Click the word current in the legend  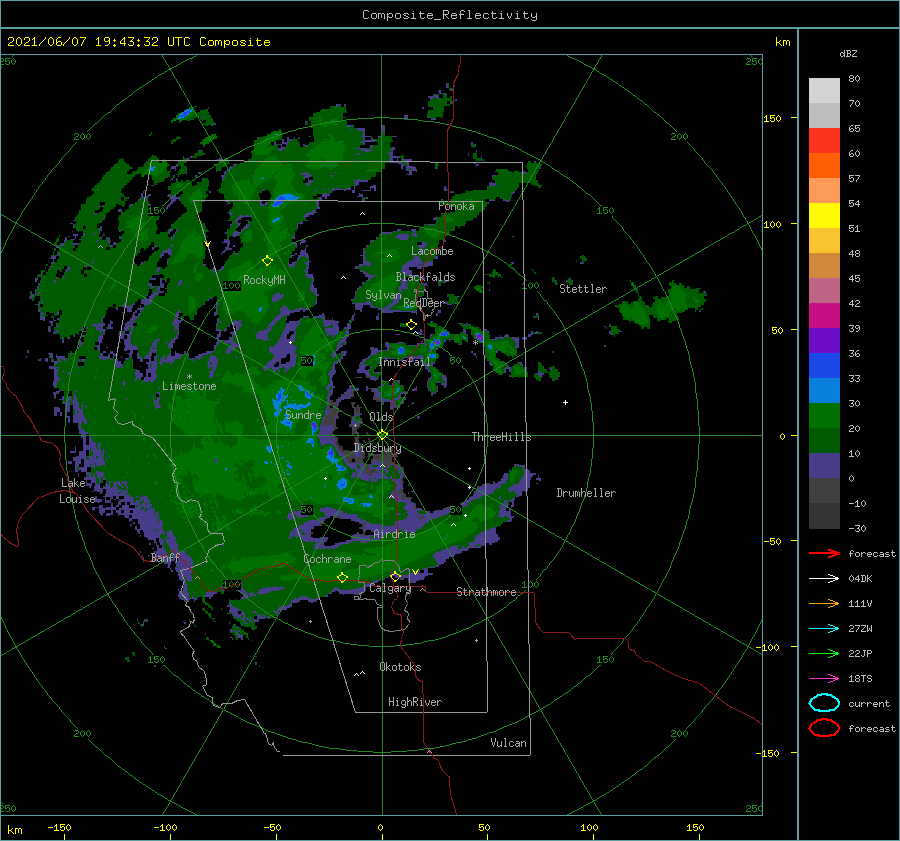[x=868, y=703]
